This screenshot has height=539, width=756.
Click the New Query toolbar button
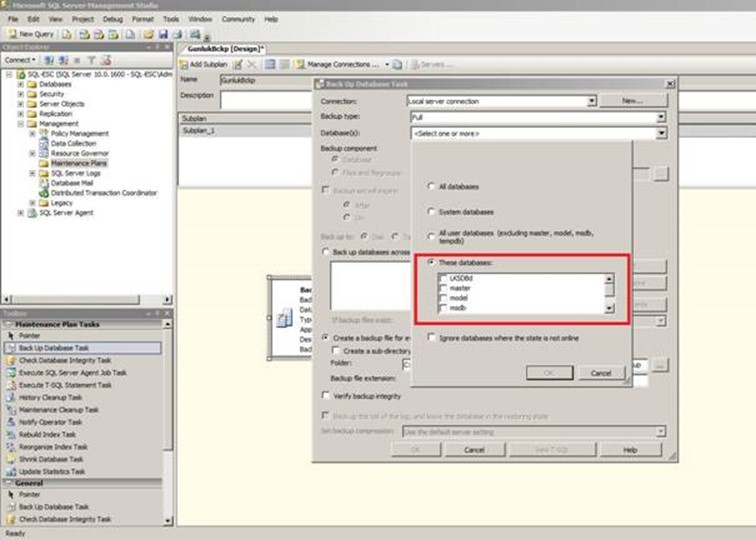[31, 34]
